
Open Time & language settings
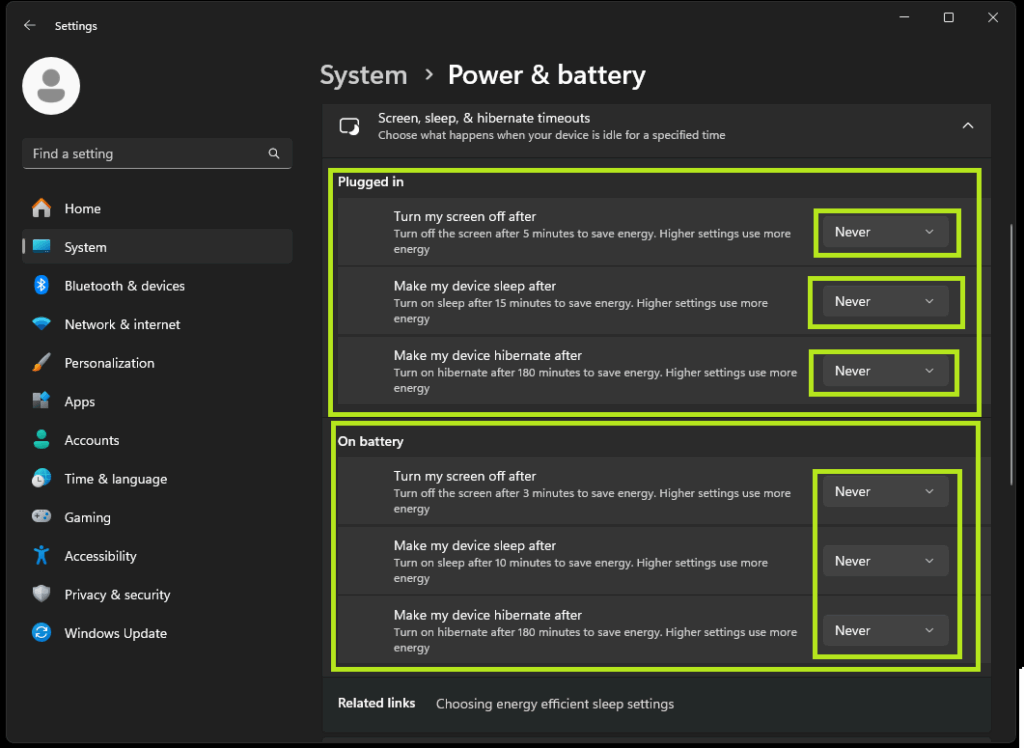click(x=157, y=478)
